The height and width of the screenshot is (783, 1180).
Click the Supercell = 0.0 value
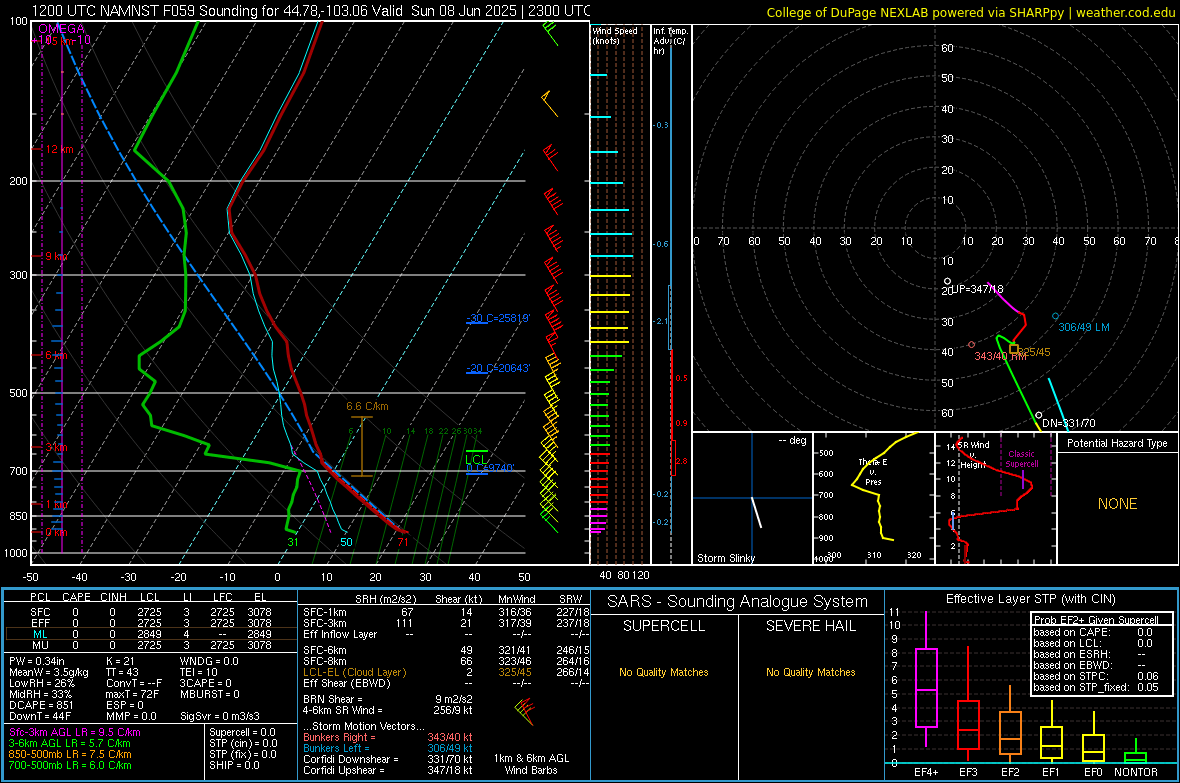tap(242, 732)
